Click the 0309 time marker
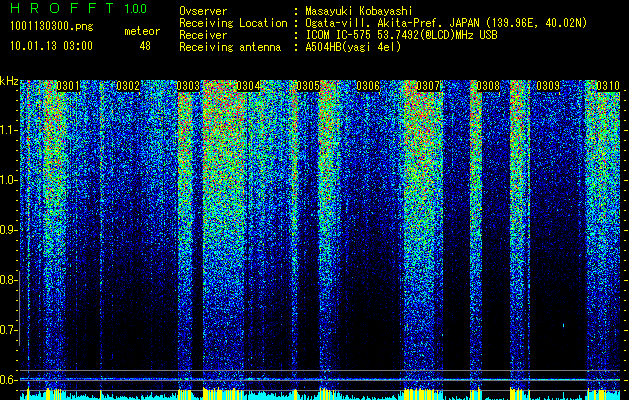Viewport: 629px width, 400px height. [x=548, y=86]
